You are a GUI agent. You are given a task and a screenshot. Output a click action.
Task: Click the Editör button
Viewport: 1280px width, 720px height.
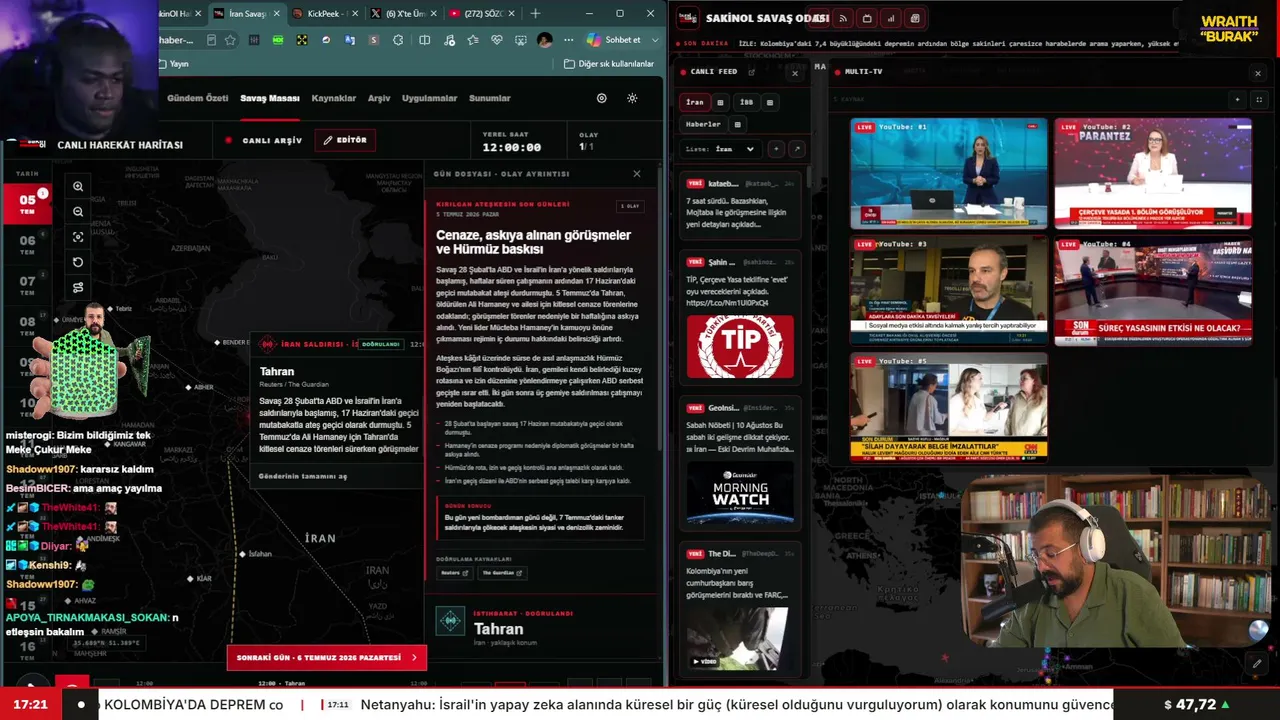(x=345, y=140)
